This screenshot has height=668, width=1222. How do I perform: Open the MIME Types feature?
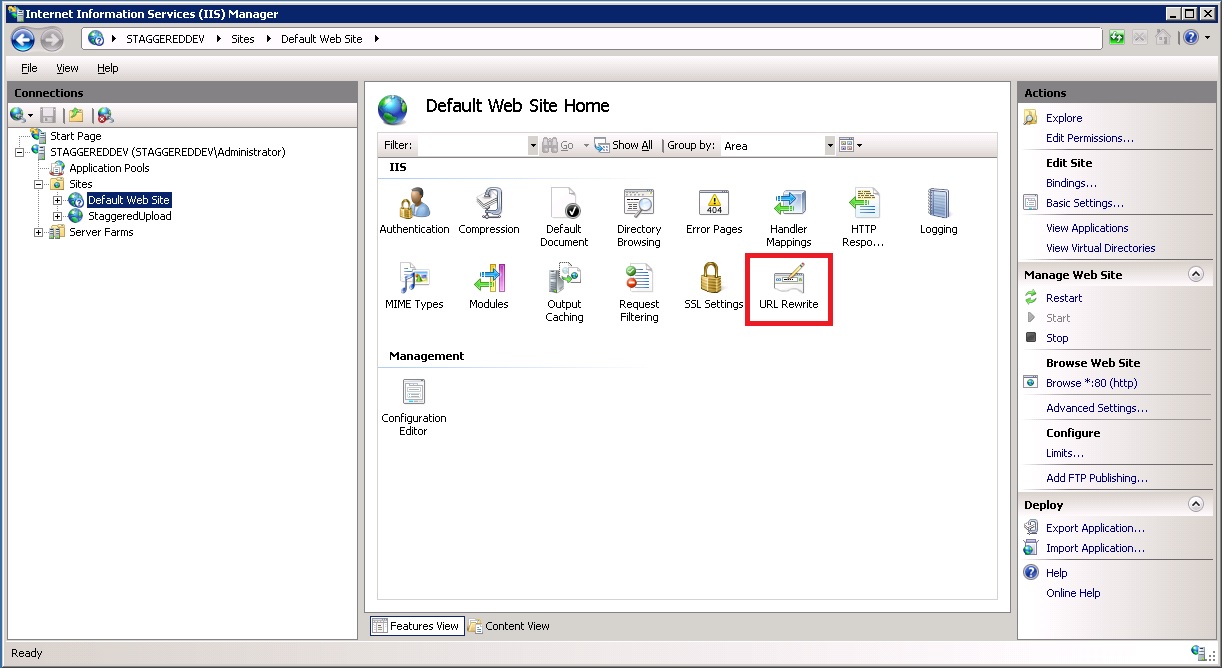414,287
